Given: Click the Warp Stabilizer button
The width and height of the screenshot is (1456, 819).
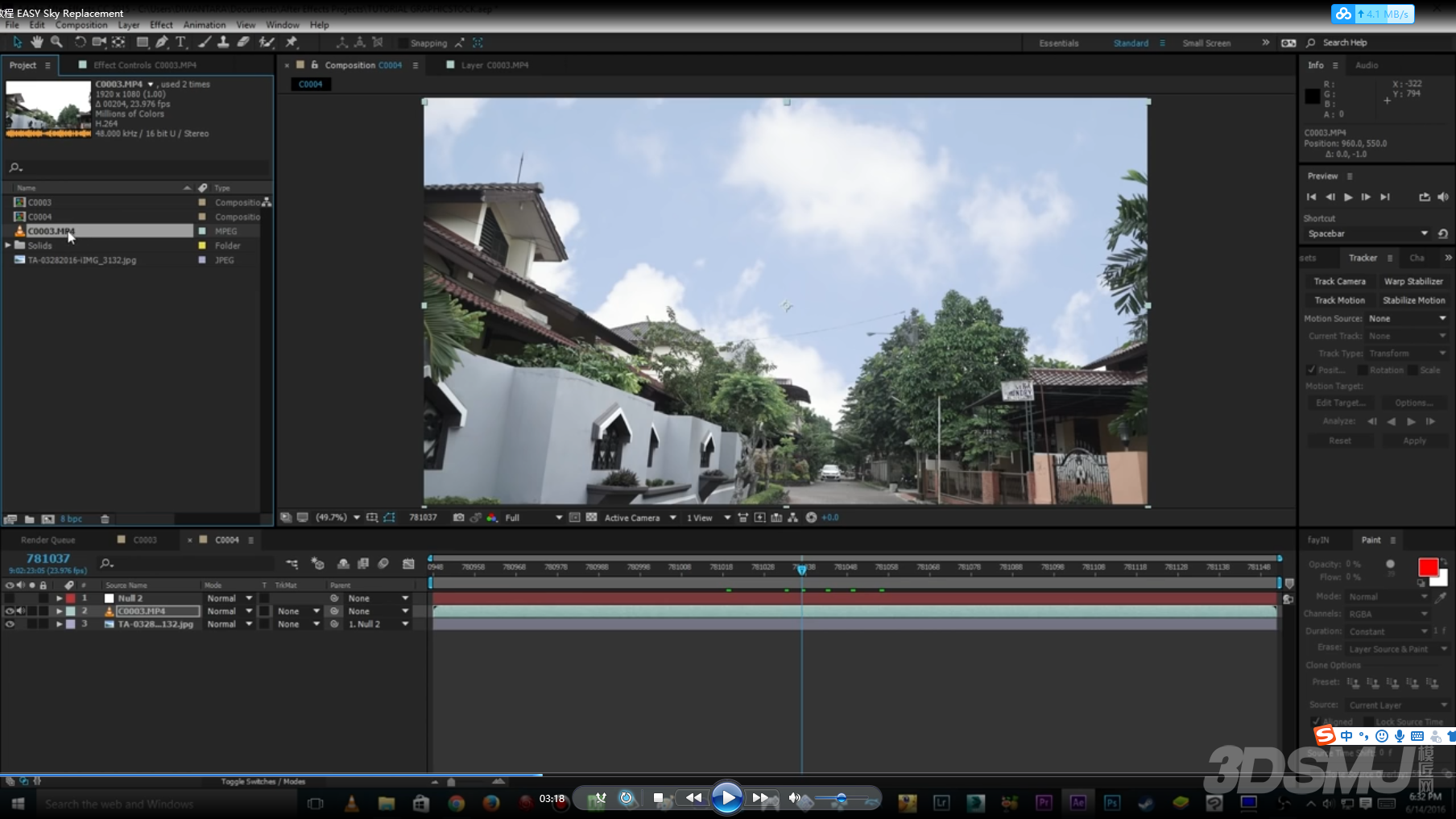Looking at the screenshot, I should (x=1413, y=281).
